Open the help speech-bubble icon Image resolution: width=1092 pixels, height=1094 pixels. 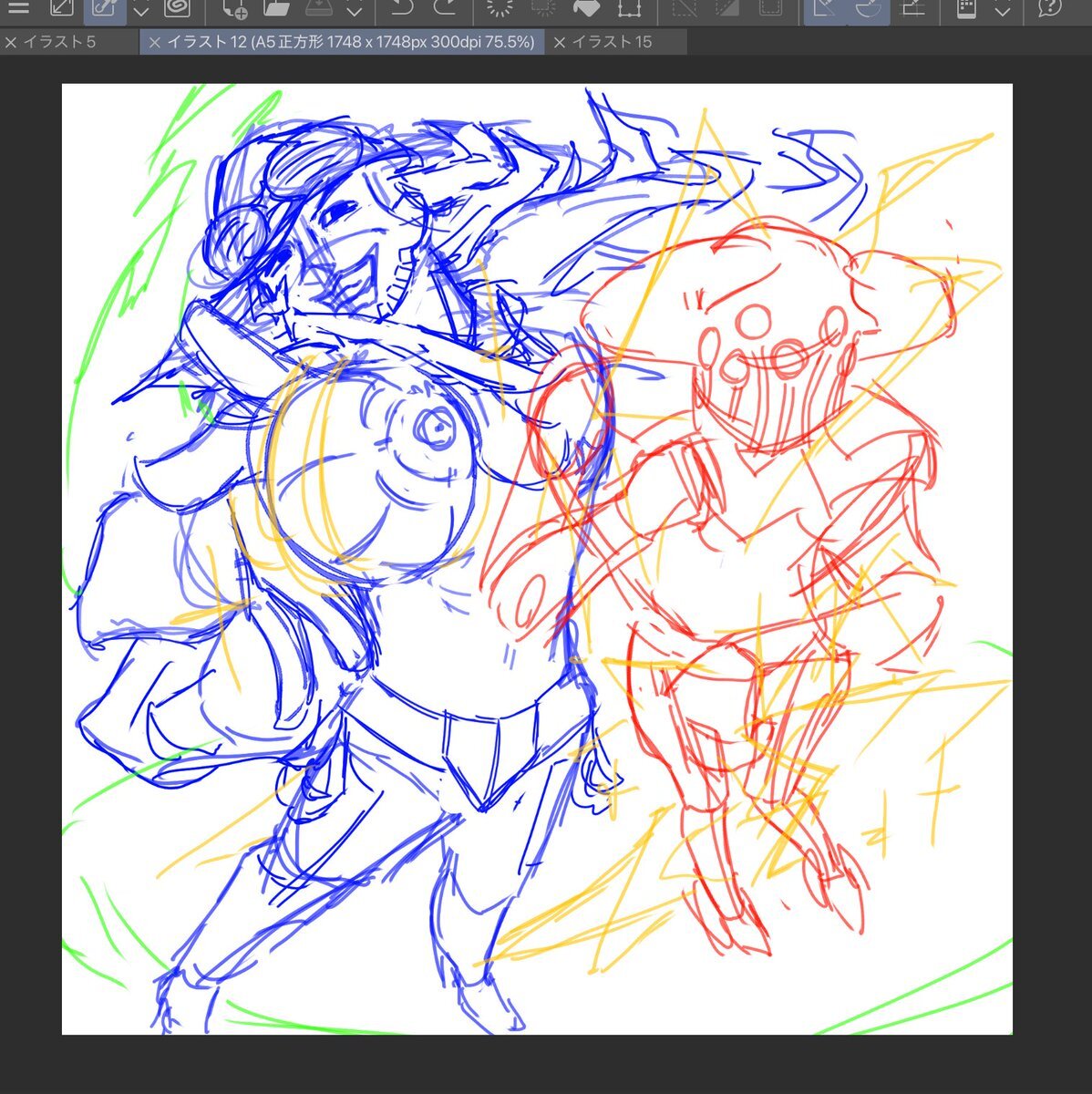[1050, 8]
